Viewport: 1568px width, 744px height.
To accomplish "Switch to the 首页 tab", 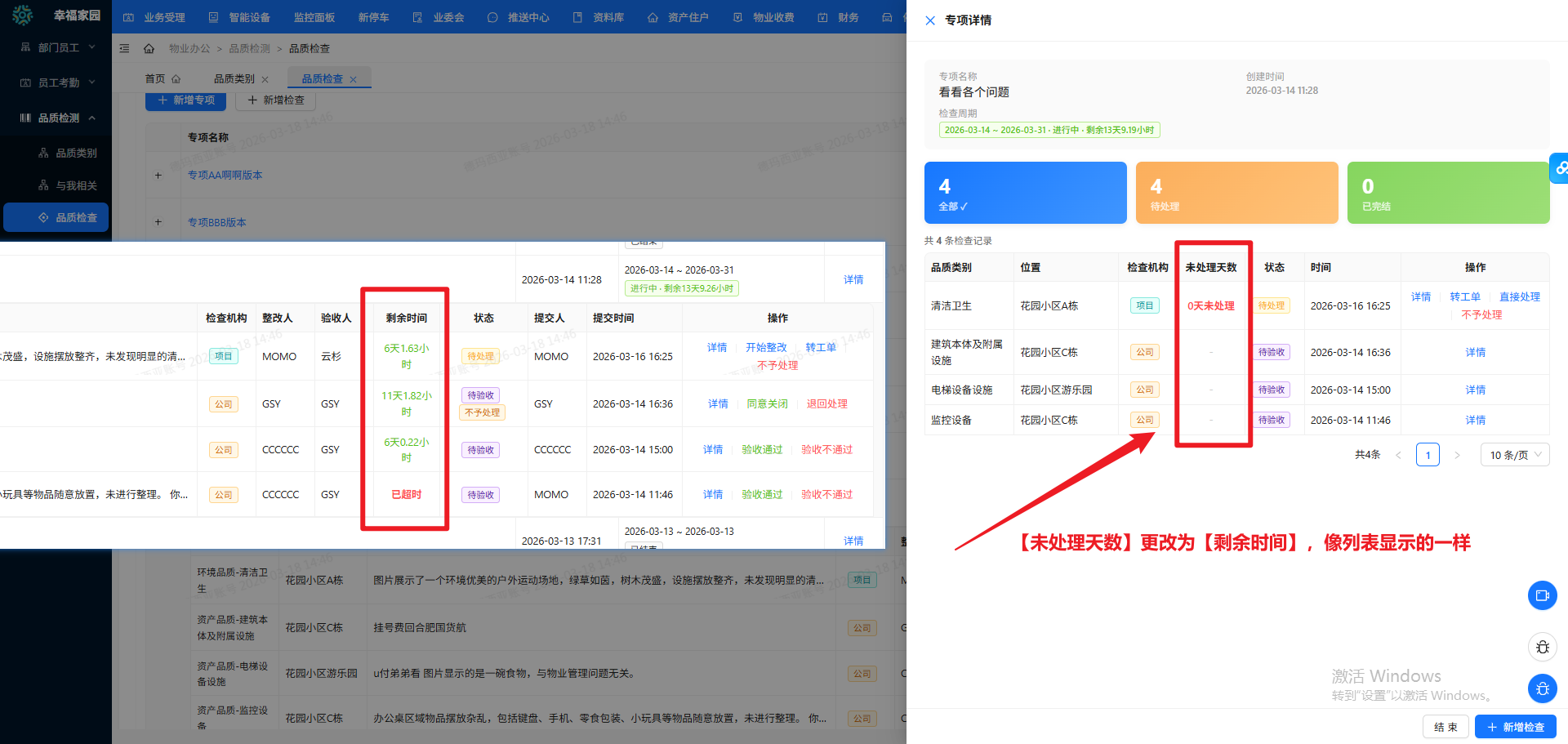I will tap(155, 79).
